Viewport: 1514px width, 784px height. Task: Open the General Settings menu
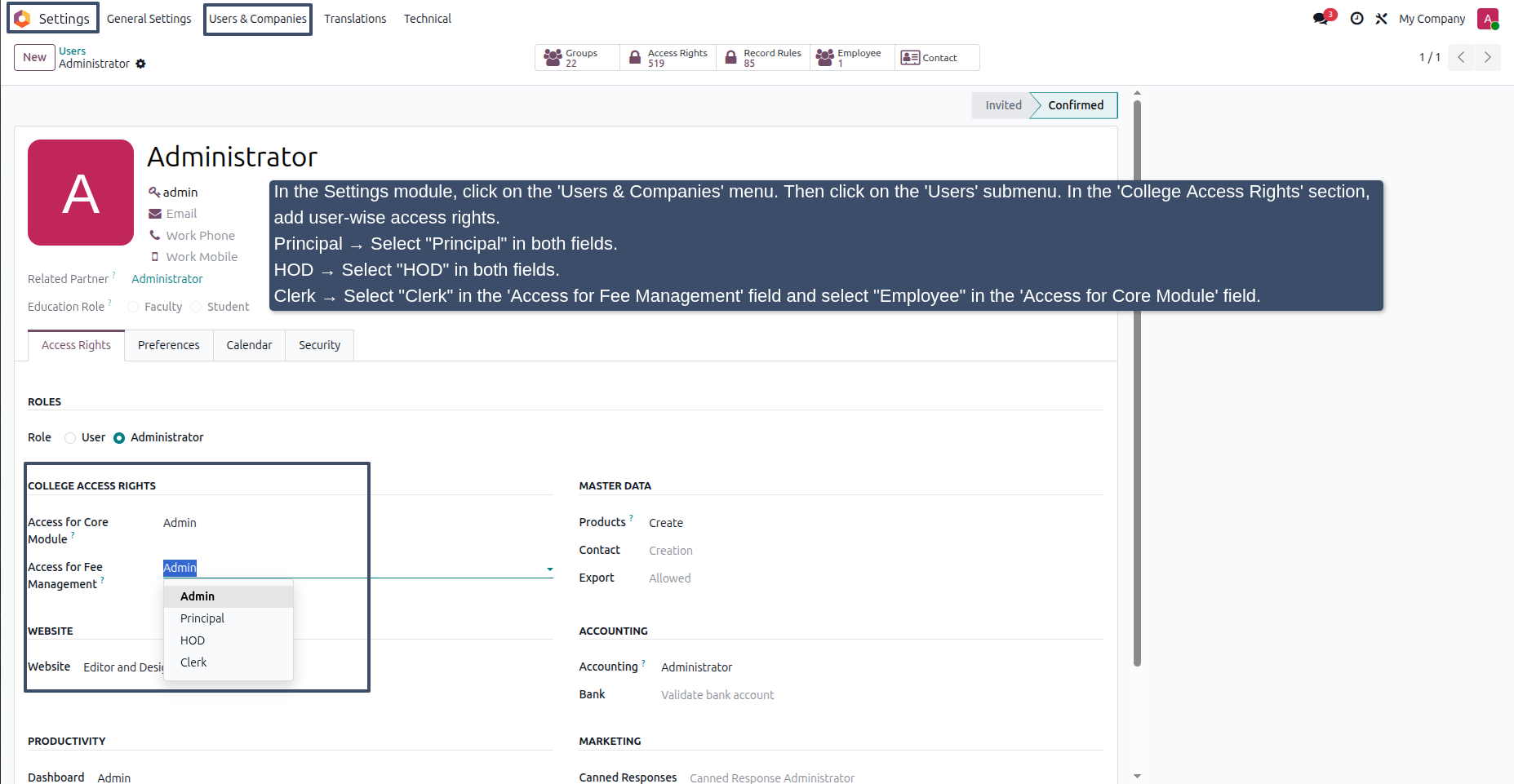click(x=149, y=19)
